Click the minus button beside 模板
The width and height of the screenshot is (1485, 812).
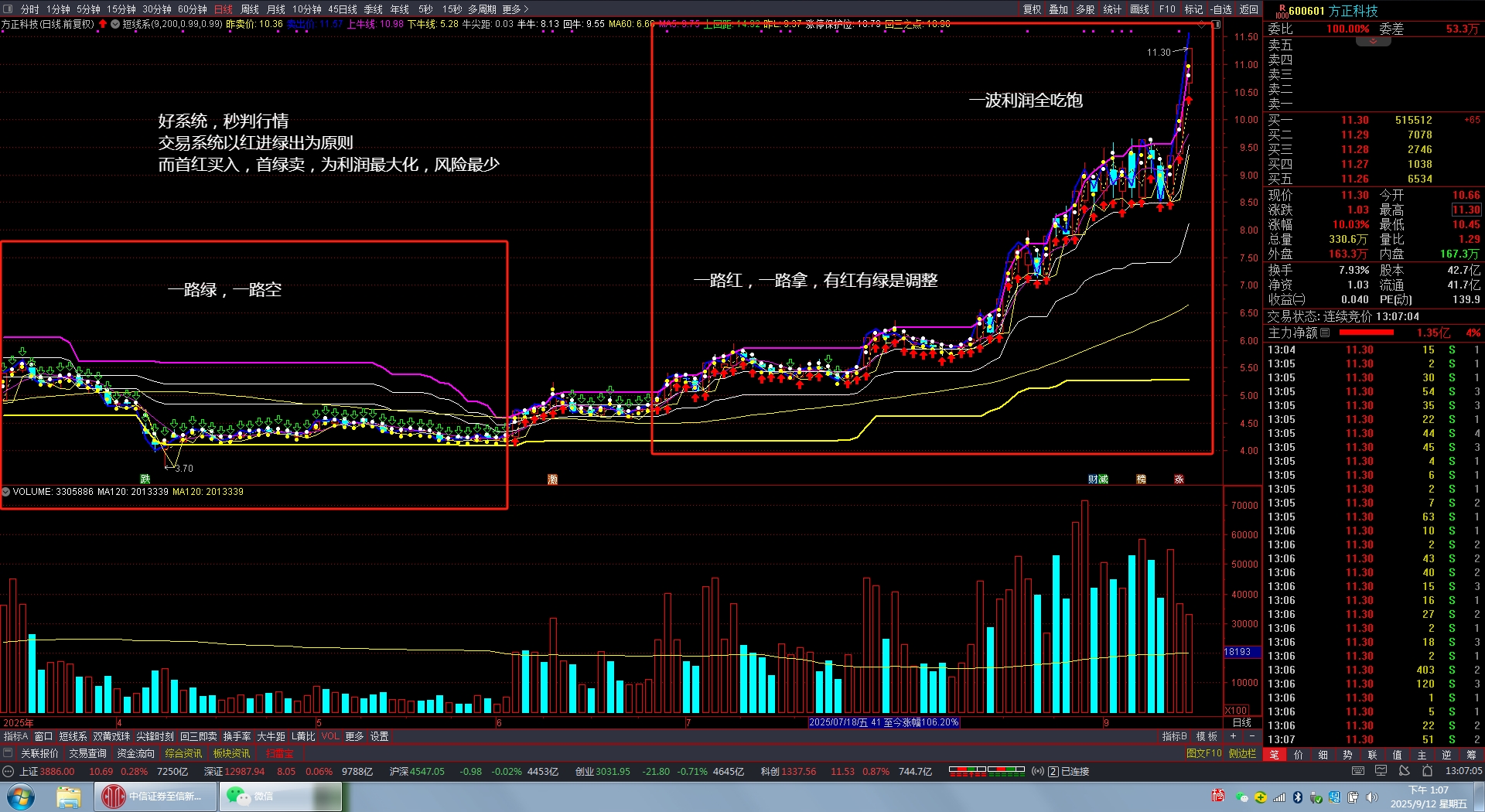pyautogui.click(x=1251, y=736)
